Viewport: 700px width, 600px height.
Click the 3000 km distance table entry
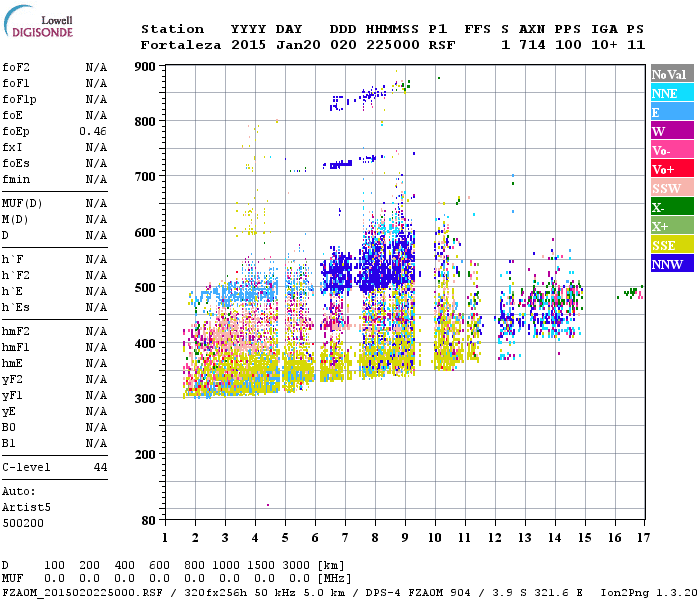(296, 565)
